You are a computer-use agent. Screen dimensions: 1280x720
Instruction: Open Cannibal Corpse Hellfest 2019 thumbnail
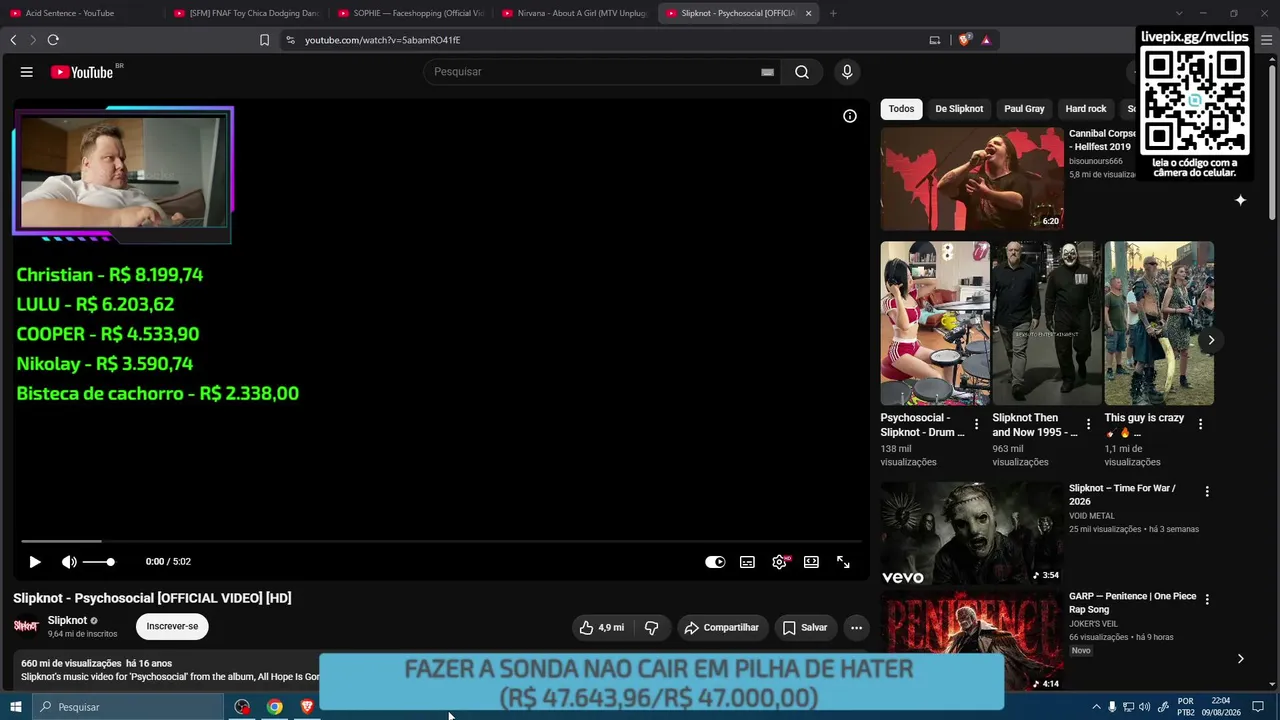point(972,179)
